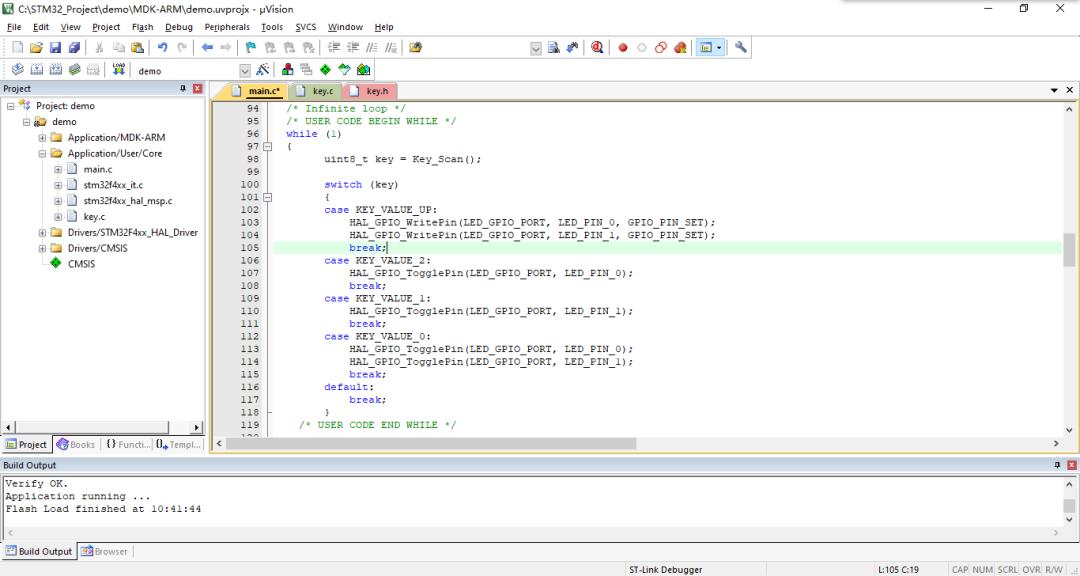Open the window layout dropdown arrow

coord(719,48)
